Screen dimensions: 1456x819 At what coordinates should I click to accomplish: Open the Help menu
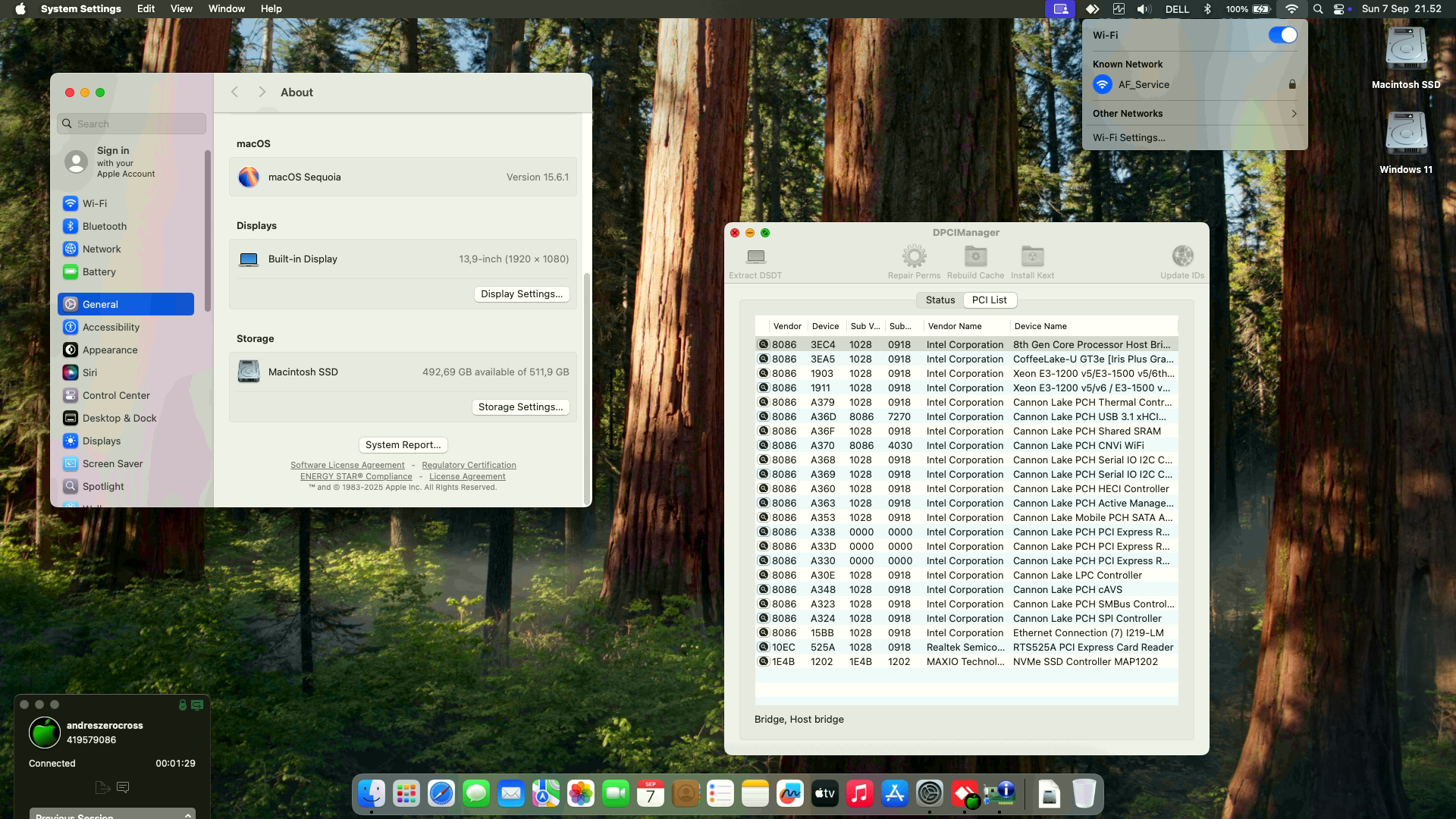pyautogui.click(x=271, y=9)
